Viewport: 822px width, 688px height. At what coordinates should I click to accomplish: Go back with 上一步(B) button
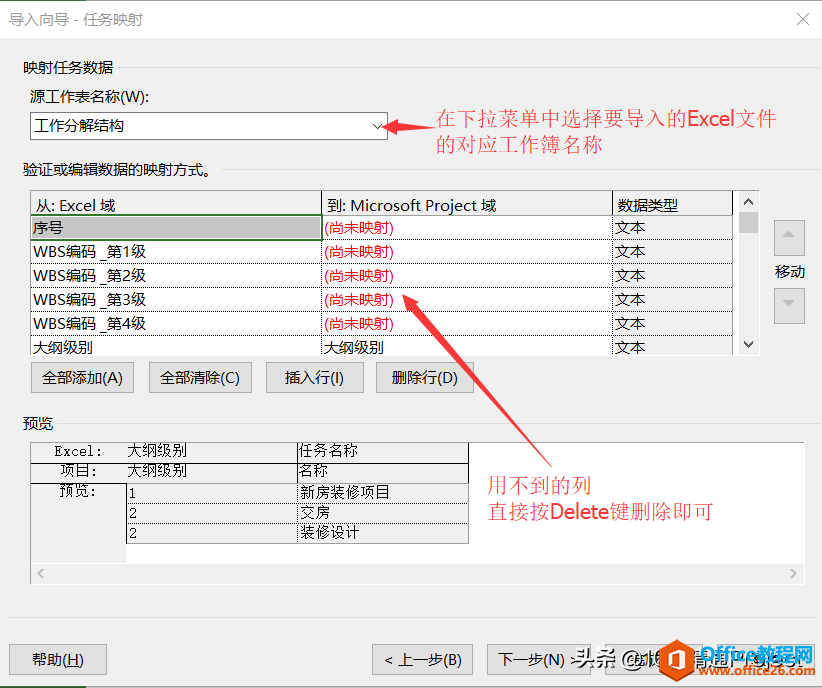(423, 660)
